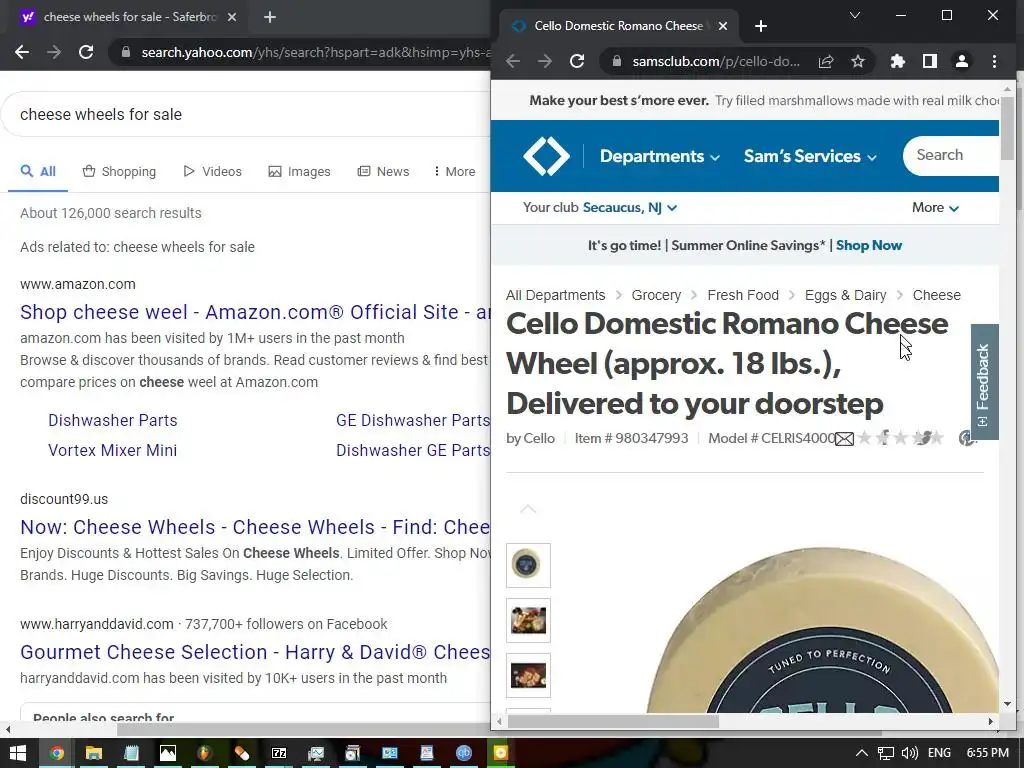Toggle the Chrome side panel icon
Screen dimensions: 1024x768
click(x=930, y=61)
